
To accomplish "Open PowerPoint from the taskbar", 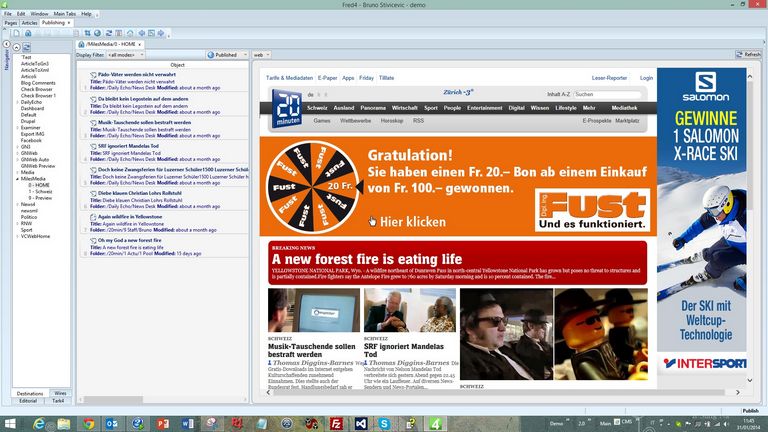I will (163, 424).
